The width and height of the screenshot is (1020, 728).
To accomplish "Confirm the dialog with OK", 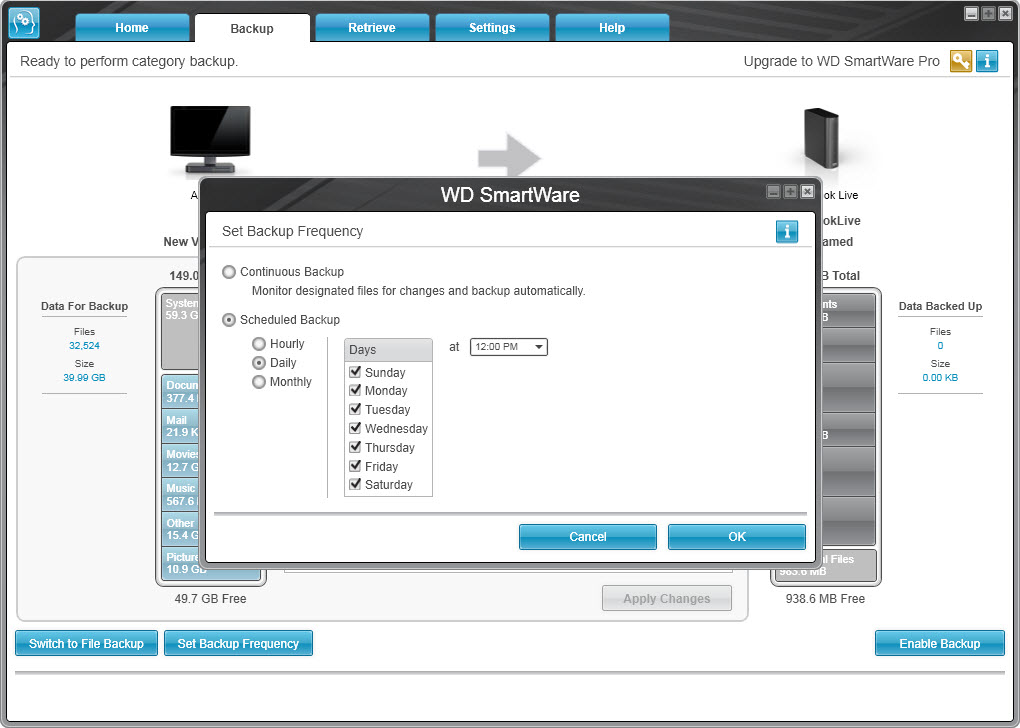I will (737, 537).
